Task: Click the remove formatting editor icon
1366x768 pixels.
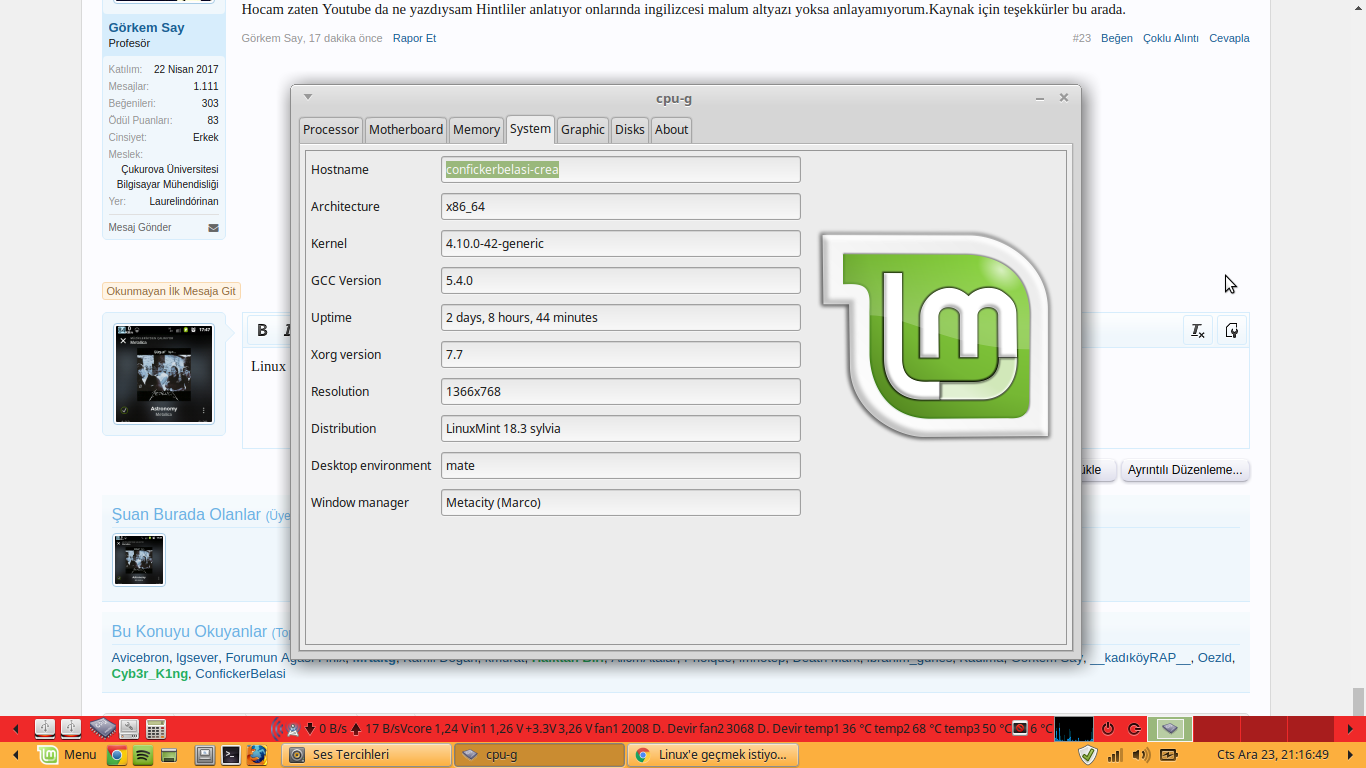Action: [1197, 330]
